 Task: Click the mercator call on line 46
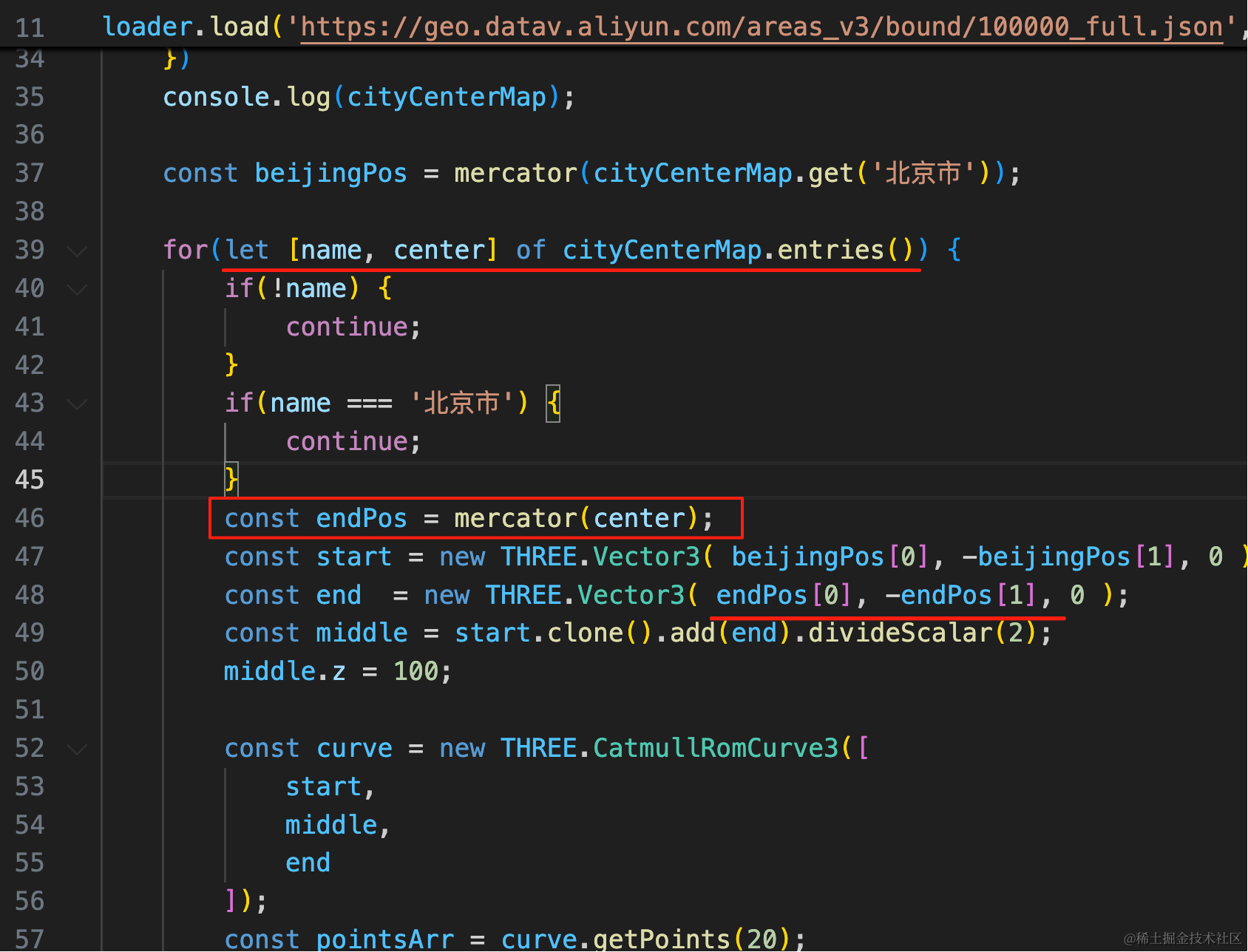pyautogui.click(x=515, y=518)
